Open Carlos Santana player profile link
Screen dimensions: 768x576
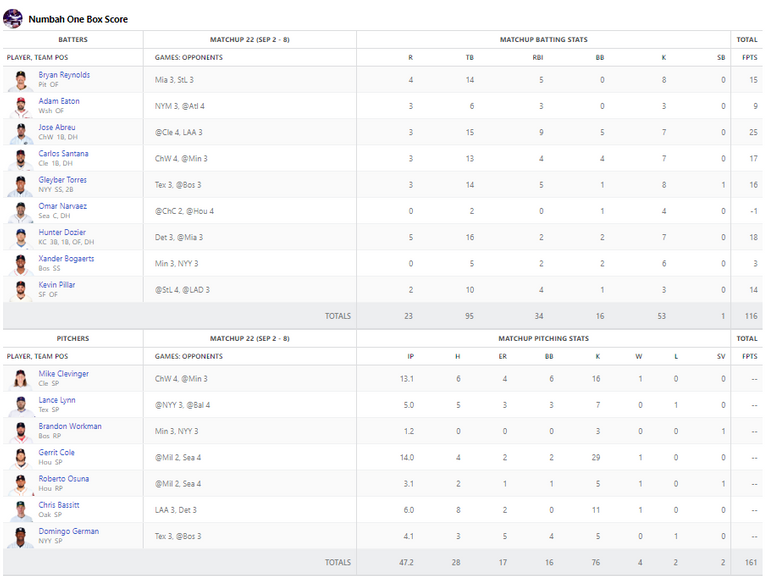click(x=63, y=153)
